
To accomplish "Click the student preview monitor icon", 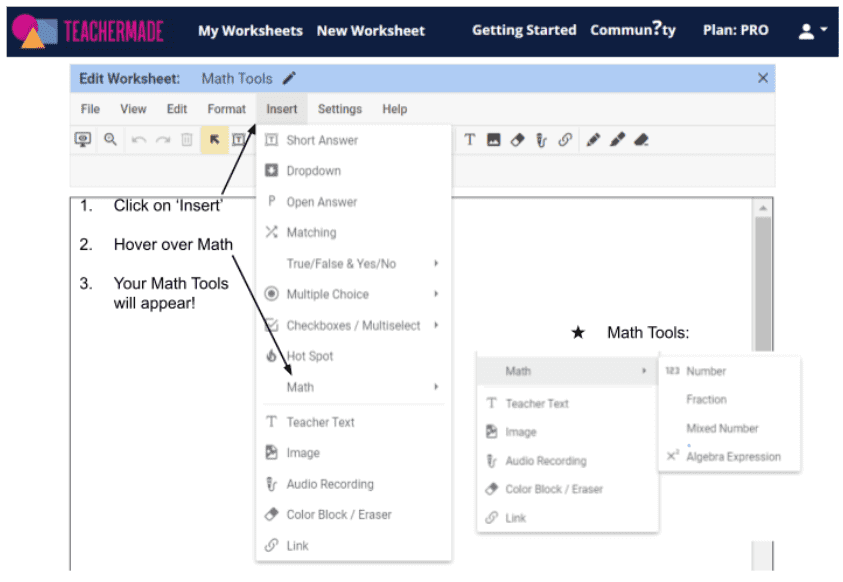I will pos(83,140).
